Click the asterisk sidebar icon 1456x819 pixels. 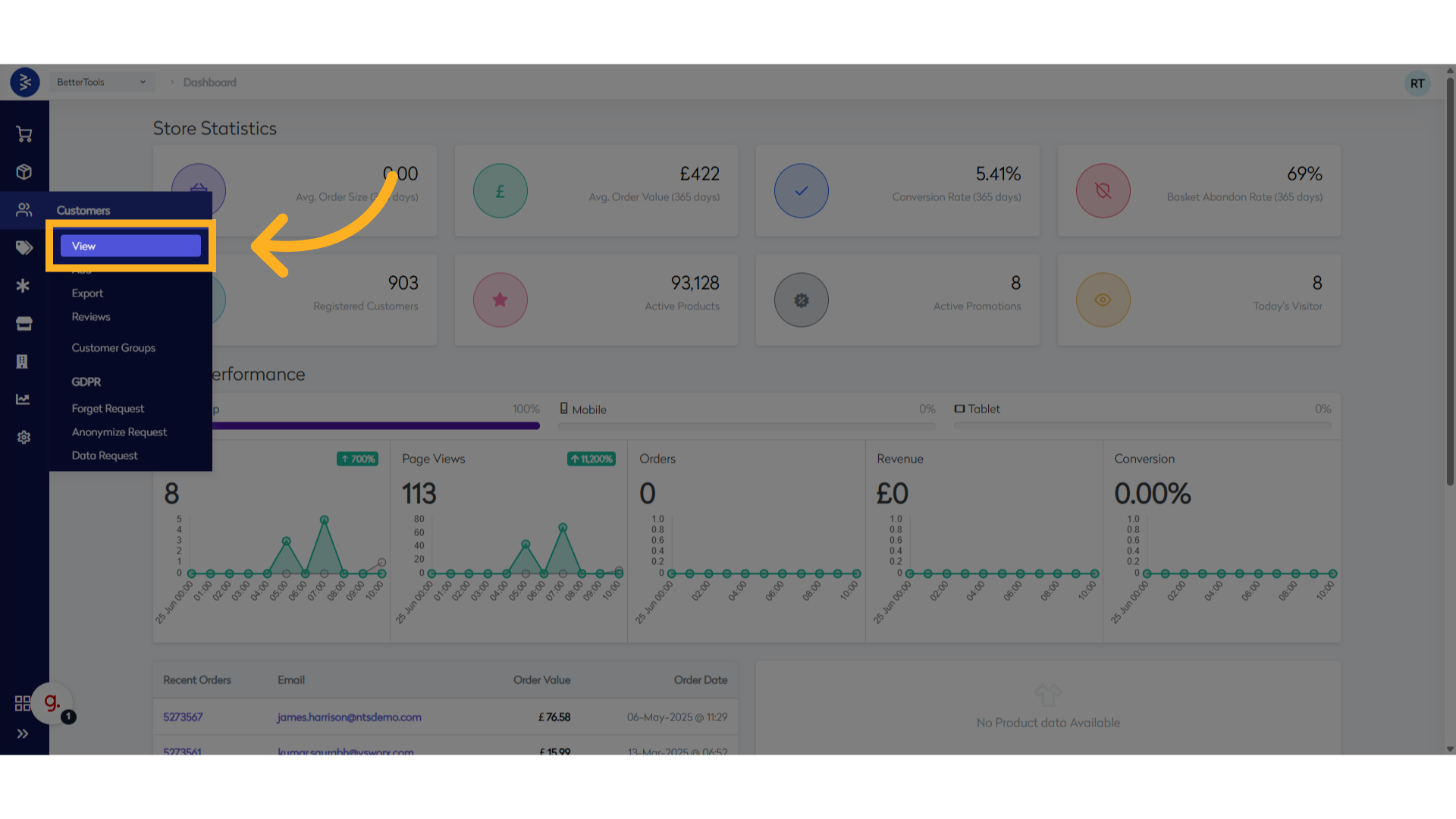pos(24,286)
